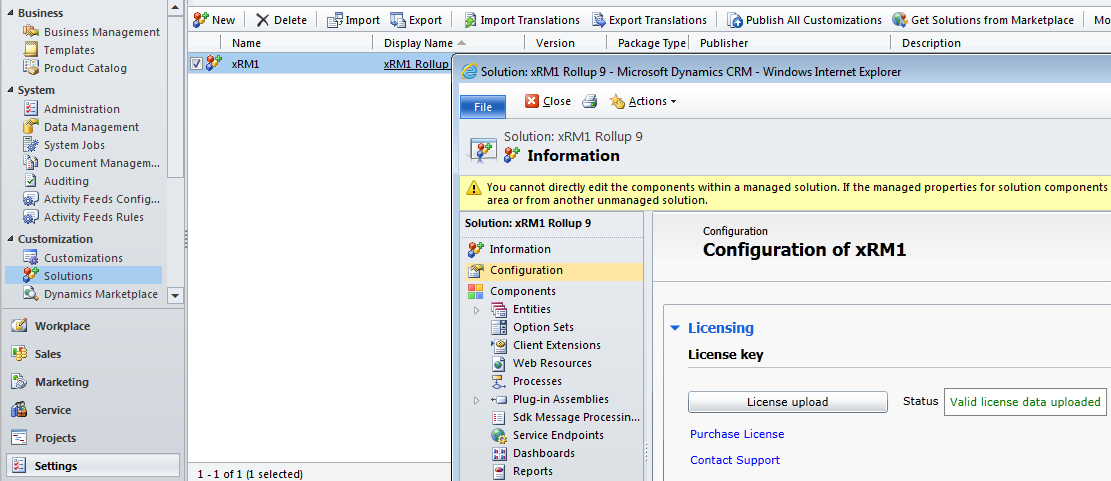Click the red Close icon in solution window
This screenshot has width=1111, height=481.
point(532,101)
